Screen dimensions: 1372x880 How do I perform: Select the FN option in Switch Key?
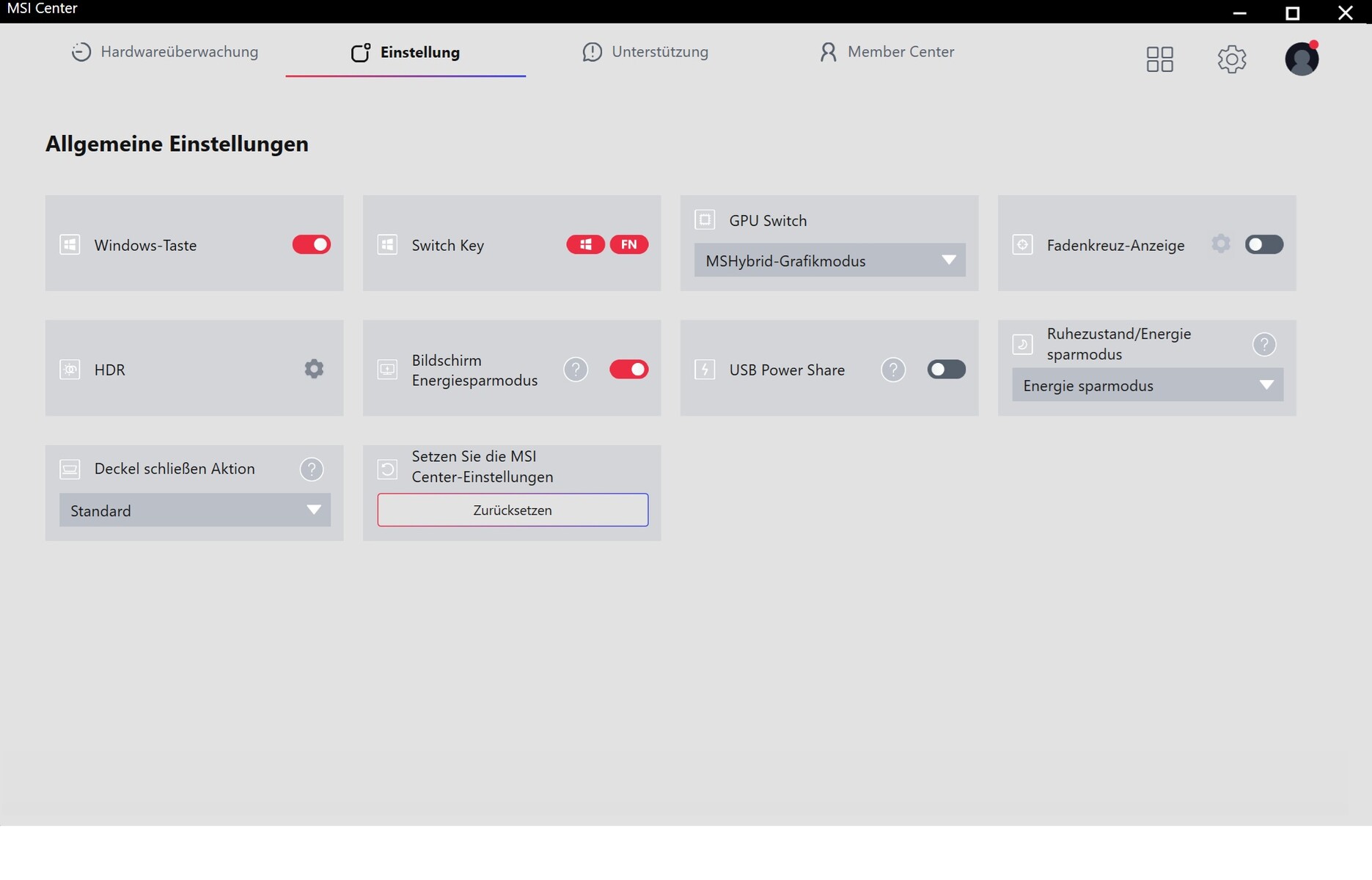click(x=629, y=244)
